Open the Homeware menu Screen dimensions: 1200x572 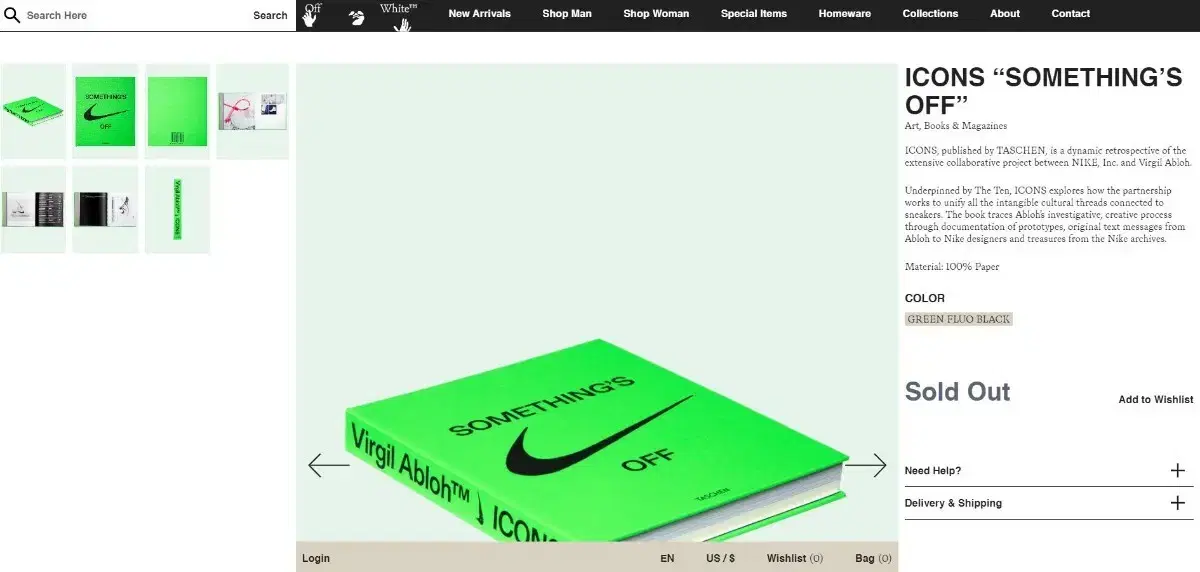click(x=844, y=14)
